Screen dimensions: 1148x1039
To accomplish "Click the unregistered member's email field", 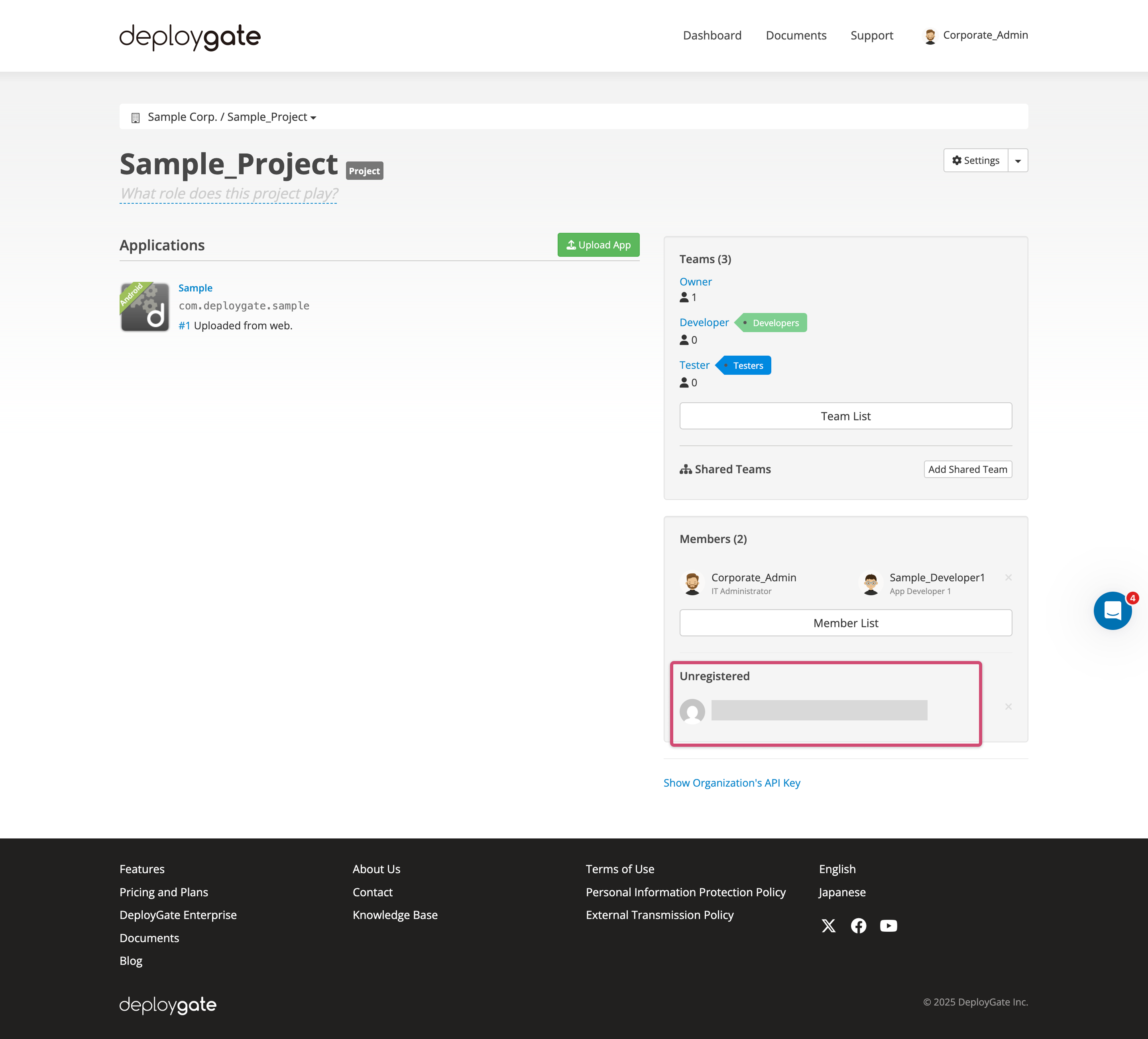I will (818, 710).
